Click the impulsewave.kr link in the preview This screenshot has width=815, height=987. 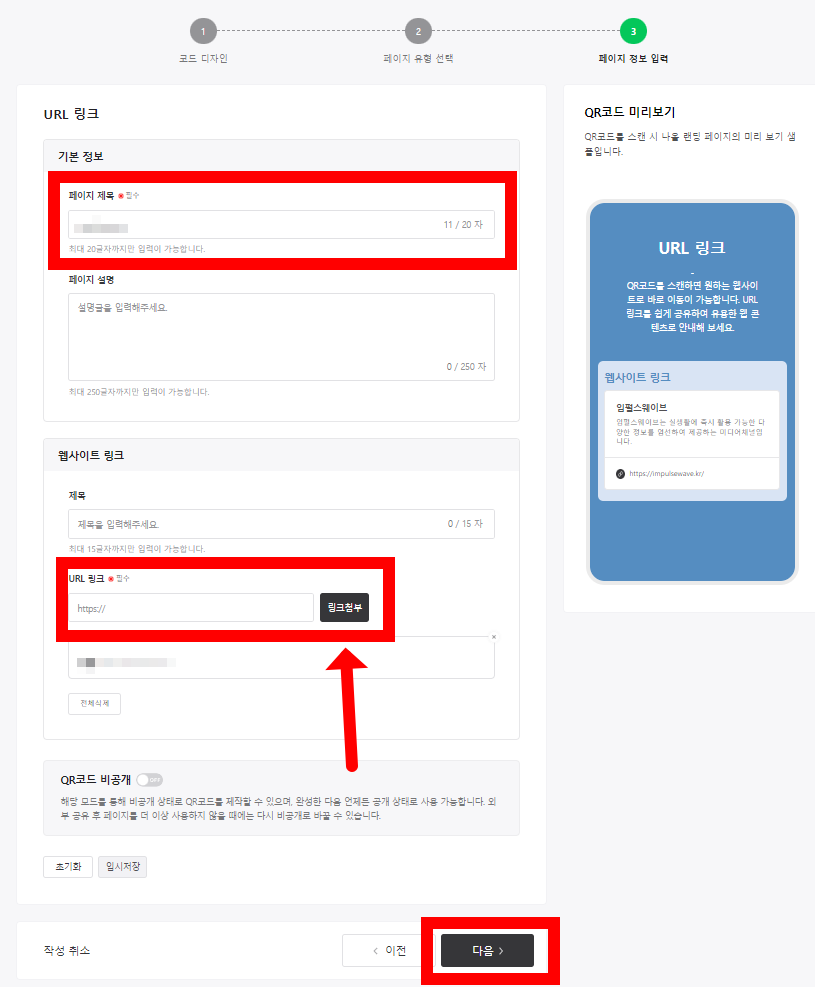click(x=666, y=474)
